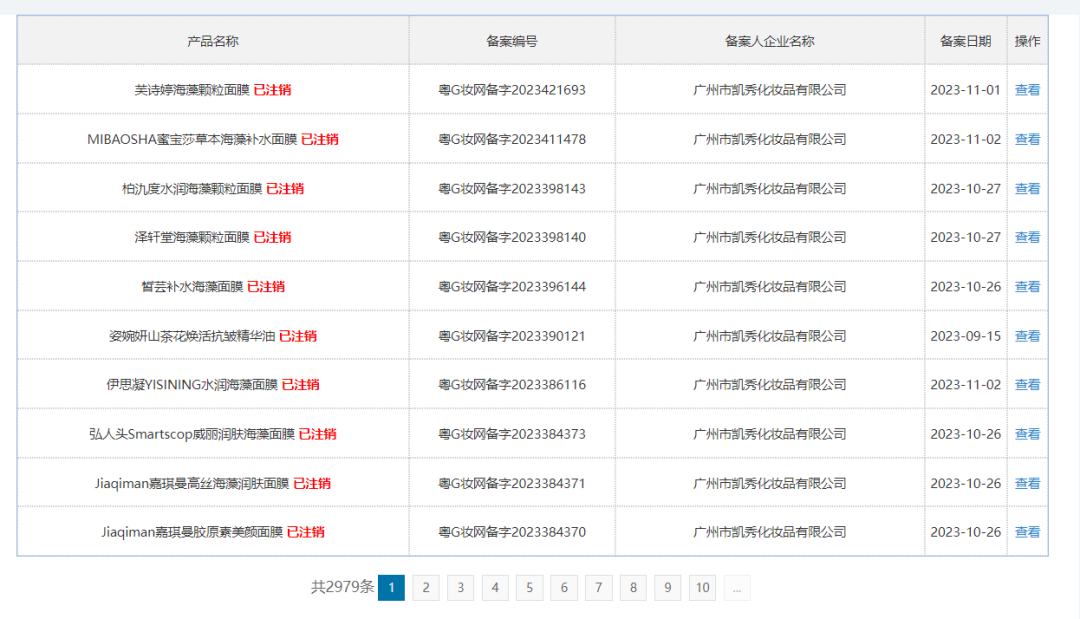Click the 操作 column header

tap(1027, 41)
